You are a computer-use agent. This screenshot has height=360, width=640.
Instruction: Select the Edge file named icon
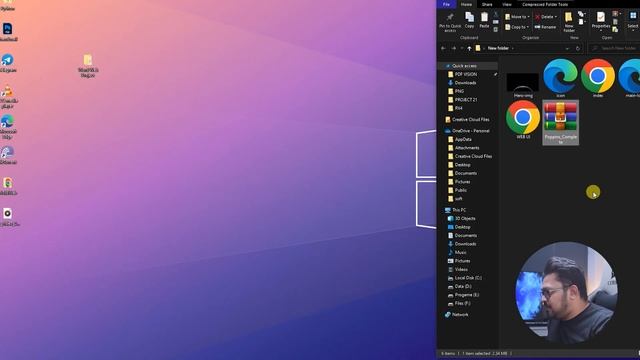coord(560,78)
